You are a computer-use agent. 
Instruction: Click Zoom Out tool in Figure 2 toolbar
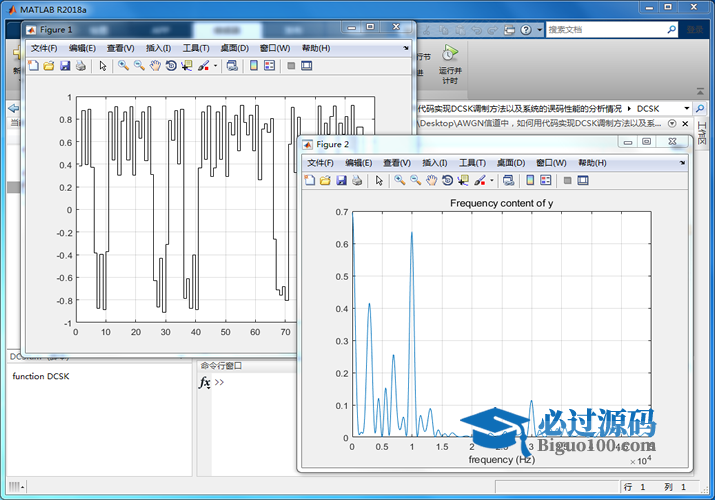coord(415,181)
